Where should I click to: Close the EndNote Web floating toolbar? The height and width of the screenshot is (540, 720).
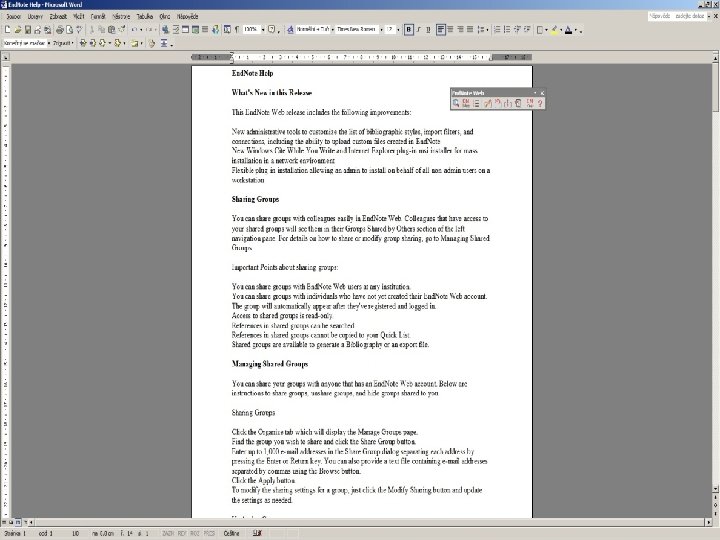(542, 93)
